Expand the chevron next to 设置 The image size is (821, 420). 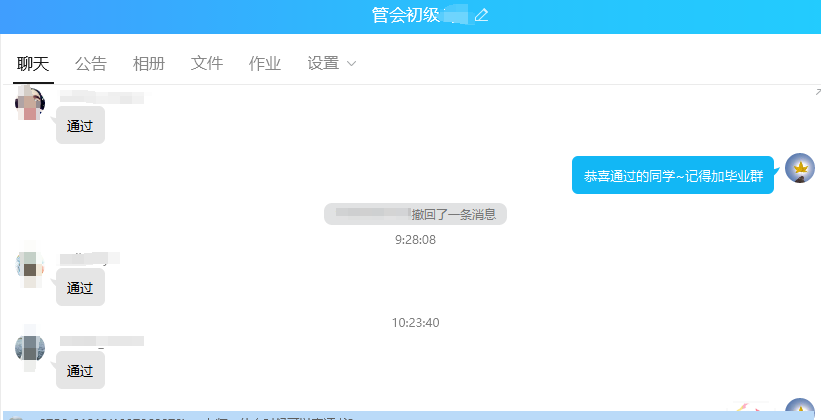click(x=351, y=64)
